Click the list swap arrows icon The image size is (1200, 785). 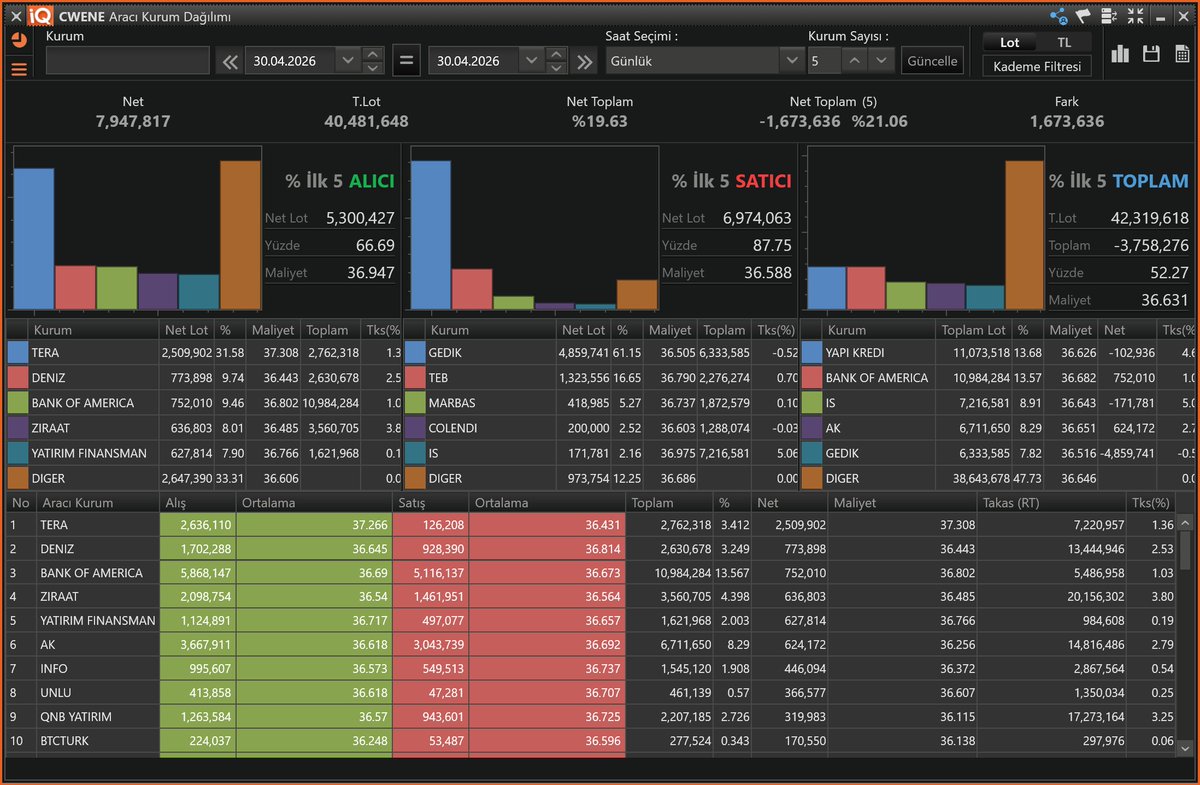[x=1109, y=15]
